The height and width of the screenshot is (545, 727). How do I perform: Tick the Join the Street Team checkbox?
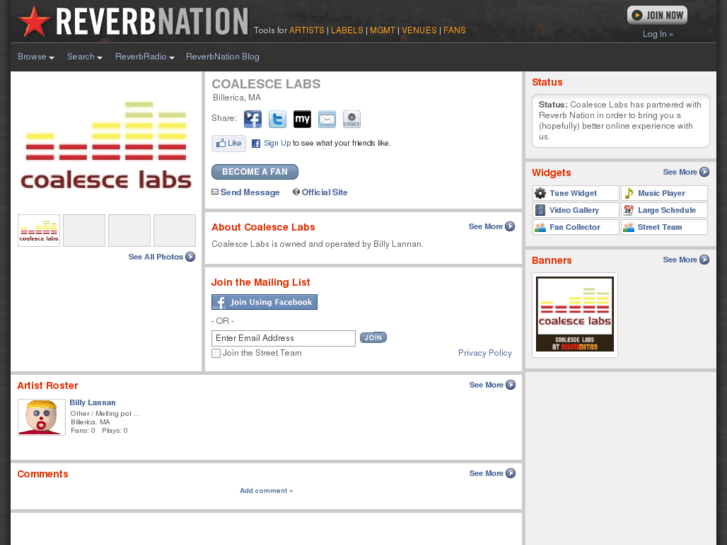click(x=216, y=353)
